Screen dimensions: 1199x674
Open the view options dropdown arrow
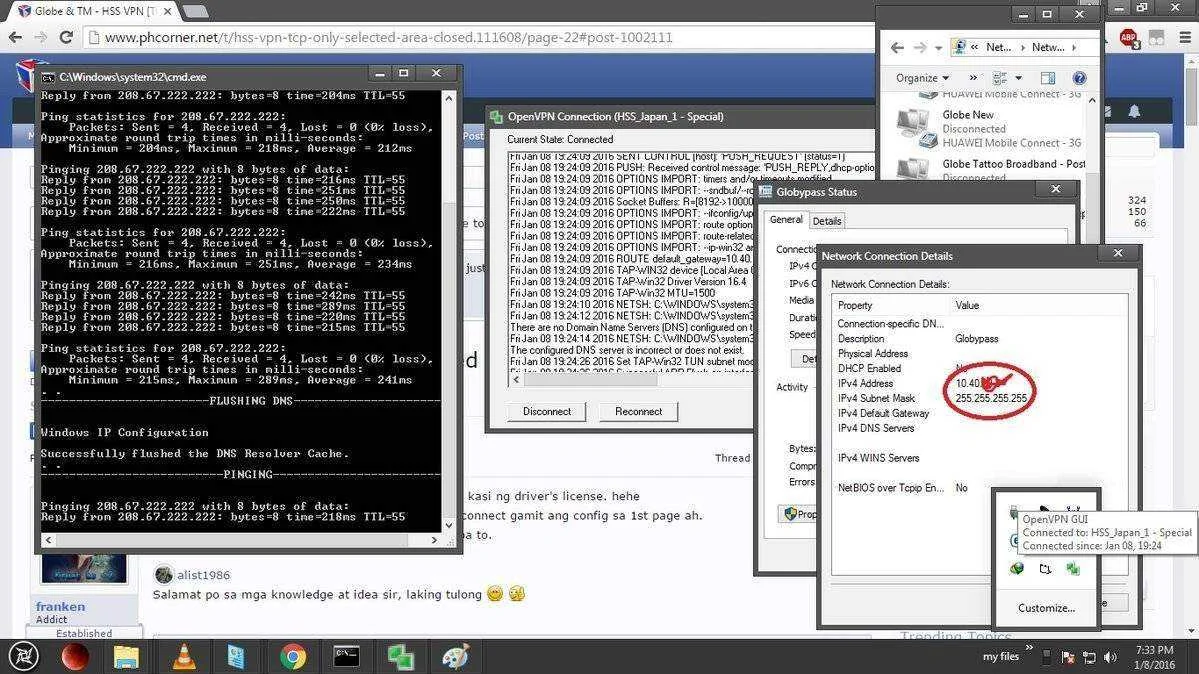pos(1018,78)
